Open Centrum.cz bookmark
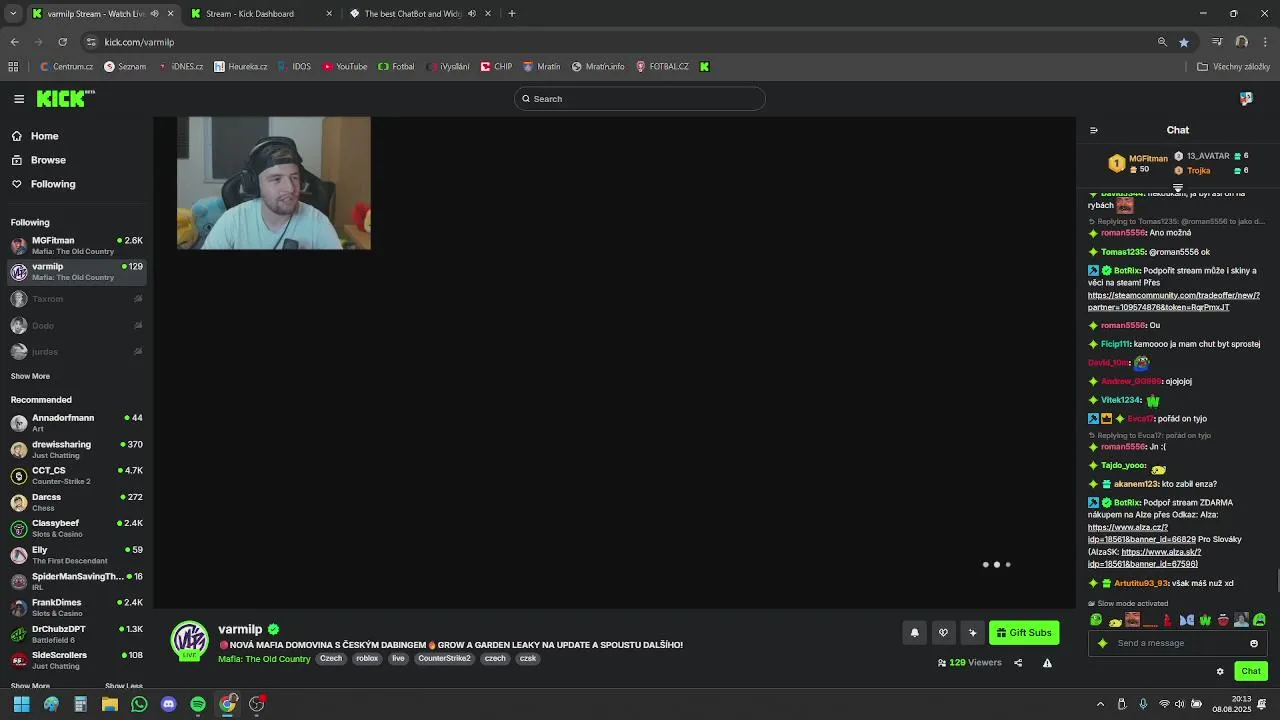Viewport: 1280px width, 720px height. click(x=67, y=67)
